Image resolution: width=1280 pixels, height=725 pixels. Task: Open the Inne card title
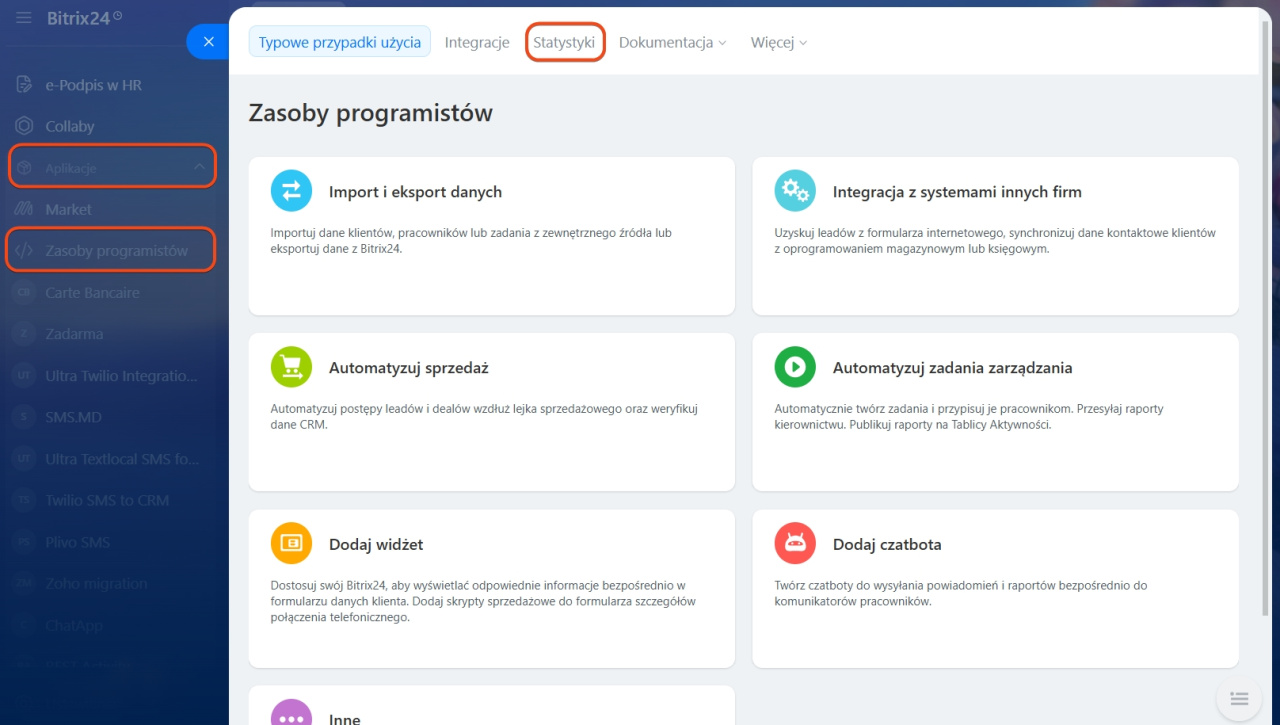345,718
